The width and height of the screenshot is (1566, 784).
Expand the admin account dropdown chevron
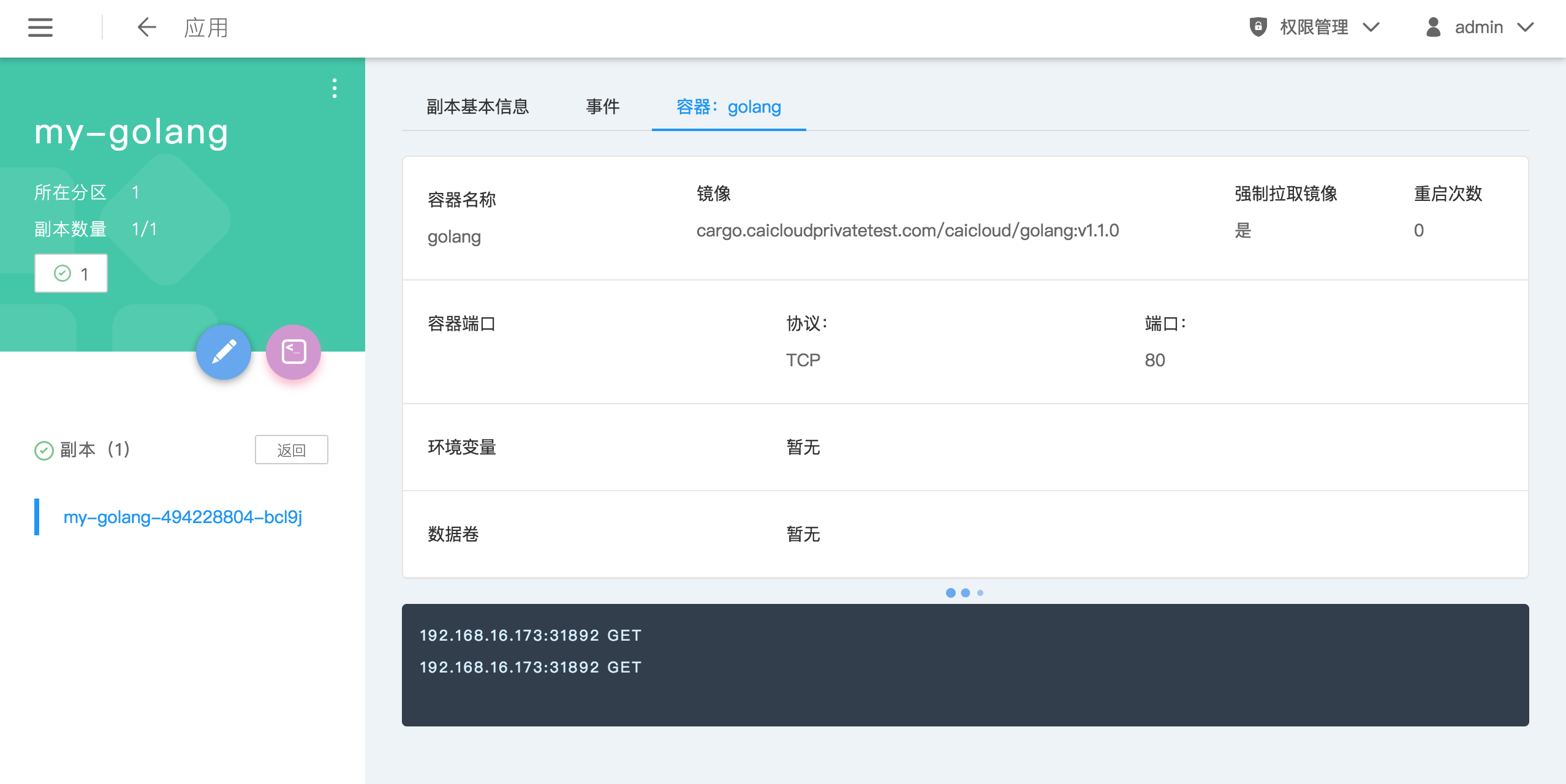pos(1525,27)
